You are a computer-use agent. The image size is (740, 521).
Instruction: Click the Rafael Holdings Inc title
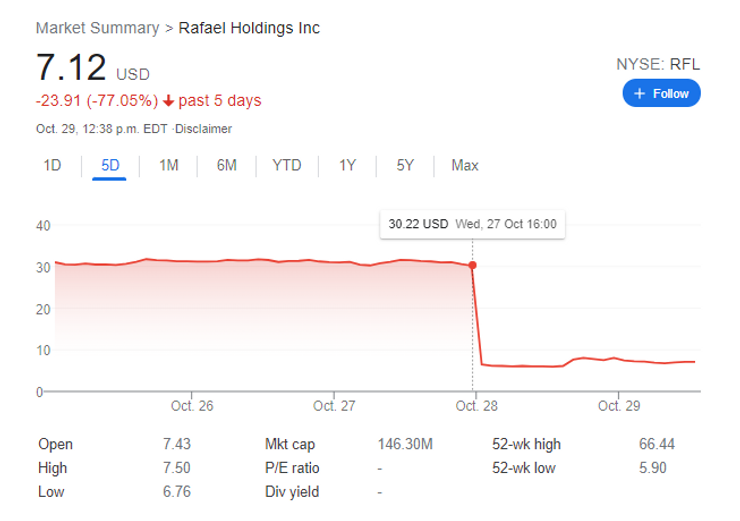tap(249, 28)
